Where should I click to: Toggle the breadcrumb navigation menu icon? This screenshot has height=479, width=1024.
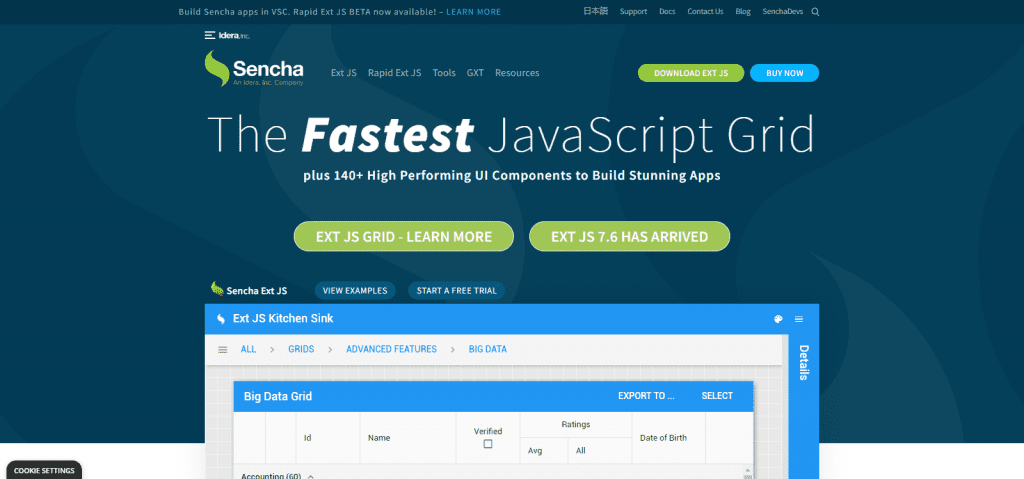coord(223,350)
